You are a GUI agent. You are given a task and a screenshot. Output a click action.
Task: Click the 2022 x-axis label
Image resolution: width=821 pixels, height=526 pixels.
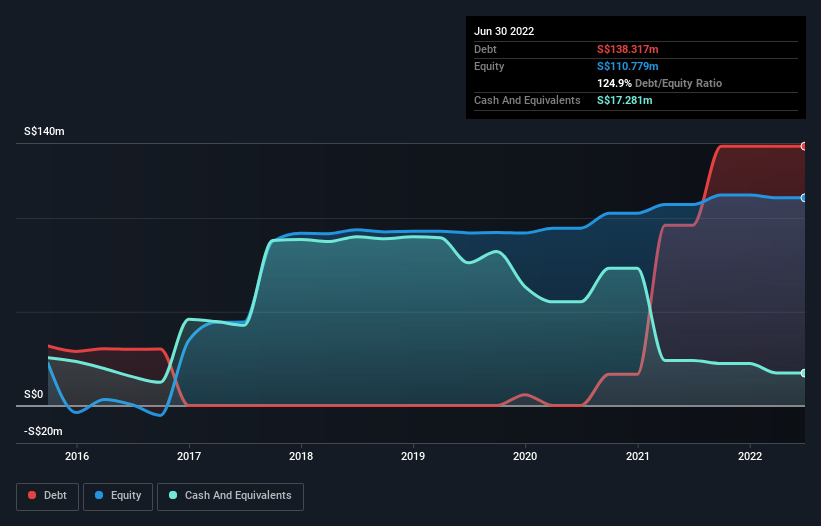click(x=750, y=456)
